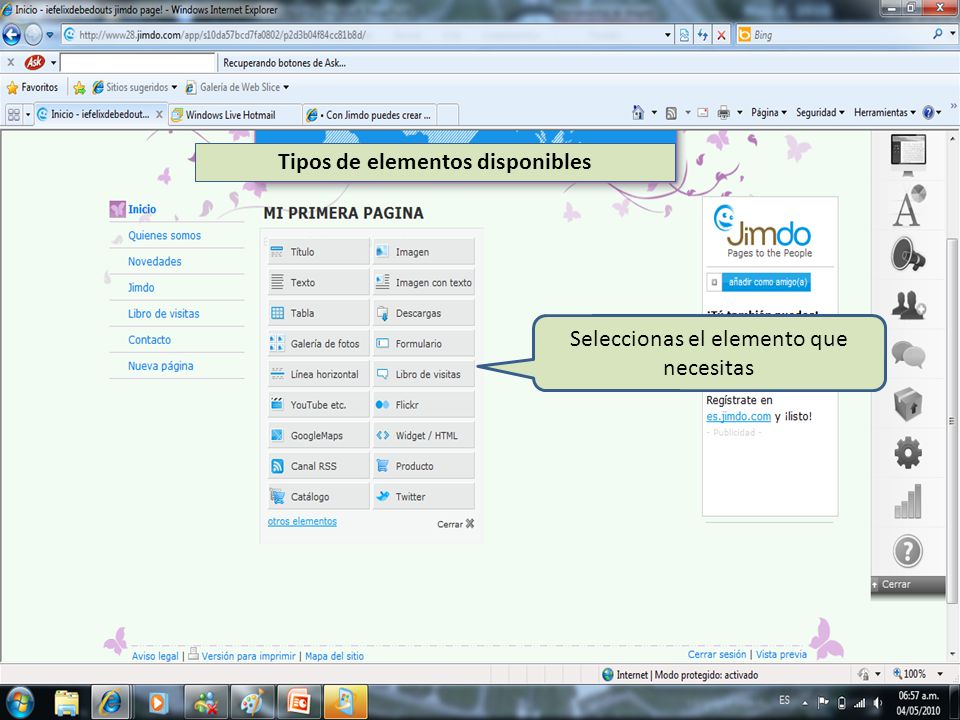Expand the Ask toolbar dropdown arrow
Image resolution: width=960 pixels, height=720 pixels.
coord(53,62)
